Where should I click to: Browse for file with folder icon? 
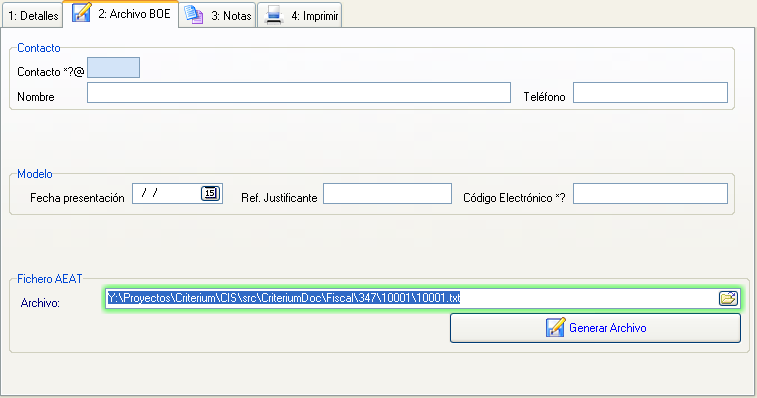728,298
